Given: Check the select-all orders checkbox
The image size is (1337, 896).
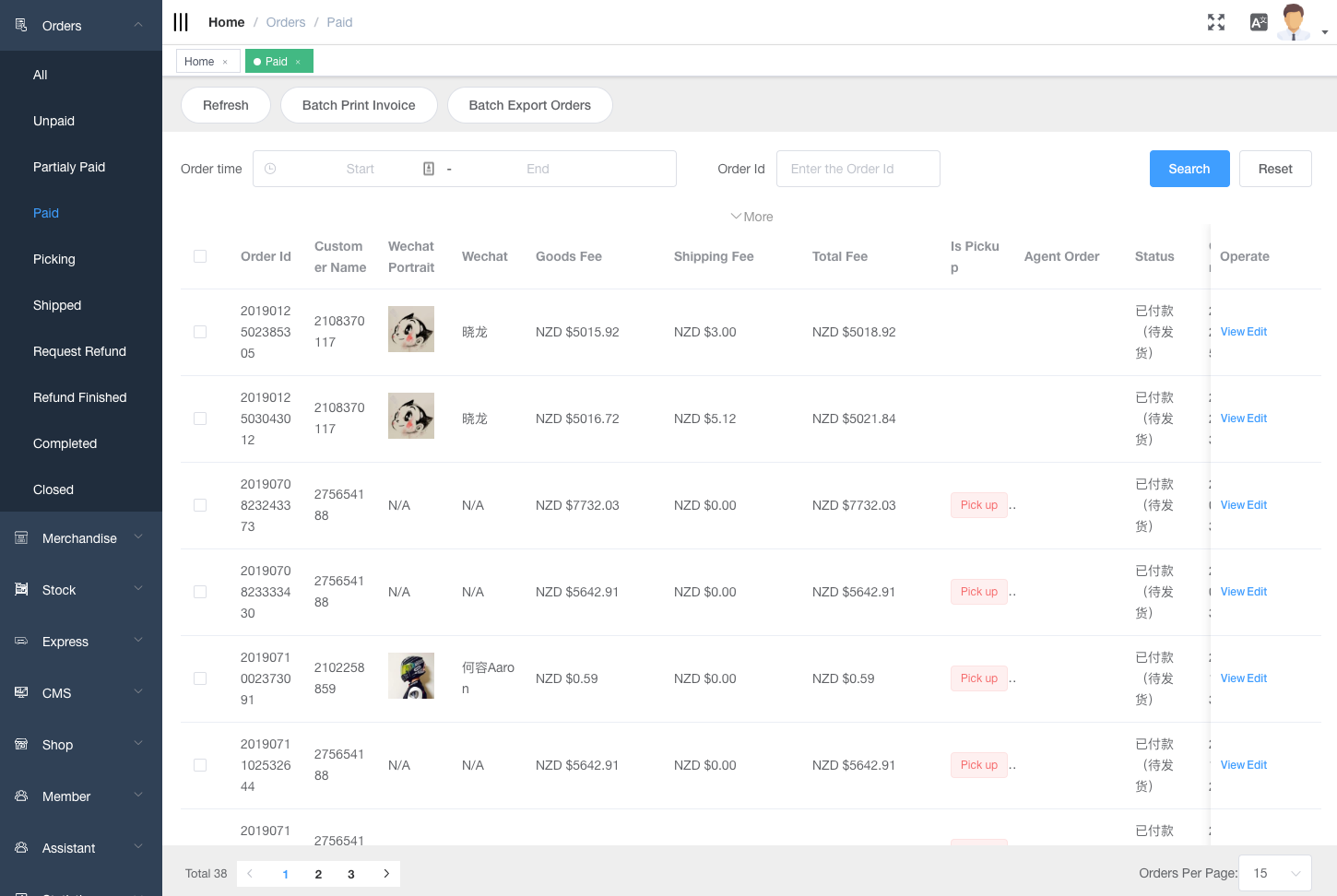Looking at the screenshot, I should point(200,256).
